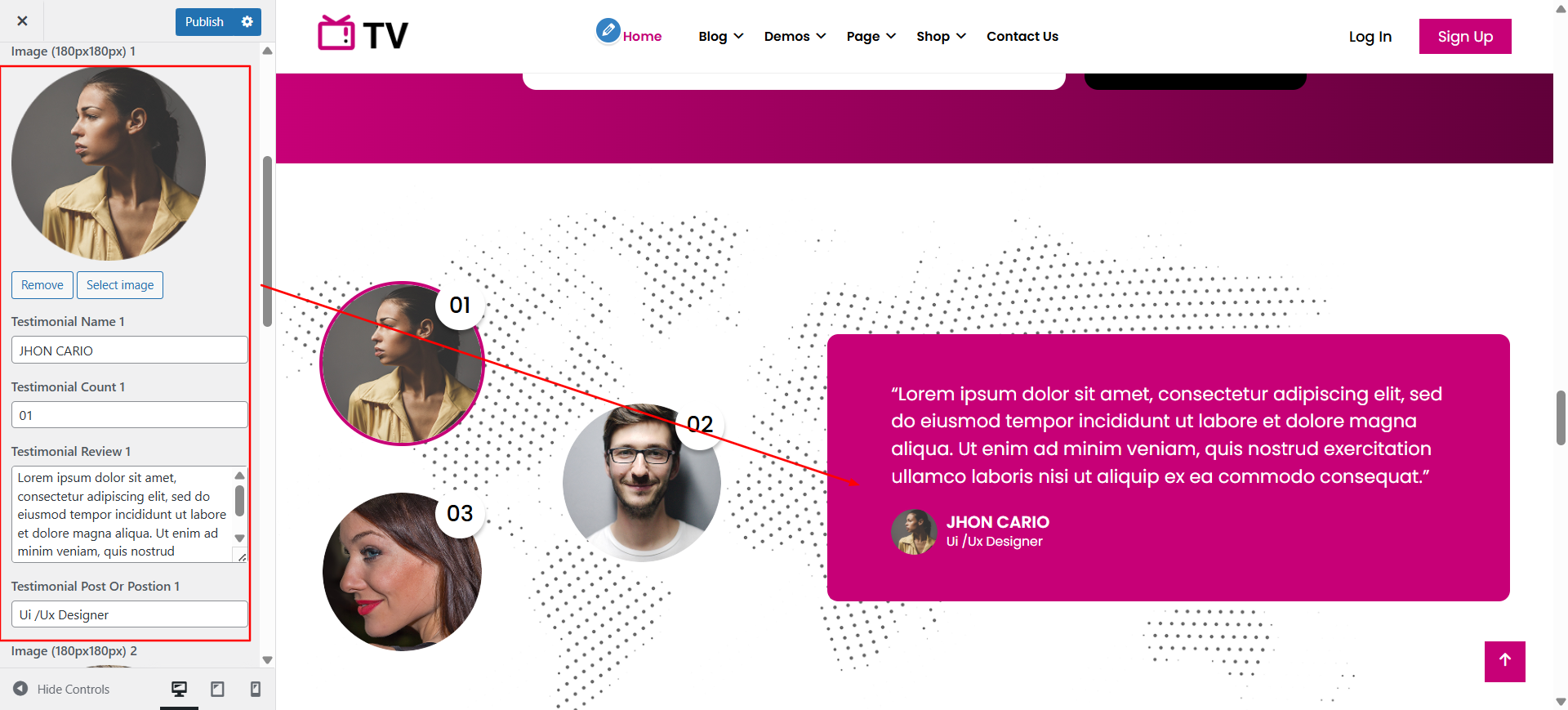The height and width of the screenshot is (710, 1568).
Task: Click the Select image button
Action: click(120, 285)
